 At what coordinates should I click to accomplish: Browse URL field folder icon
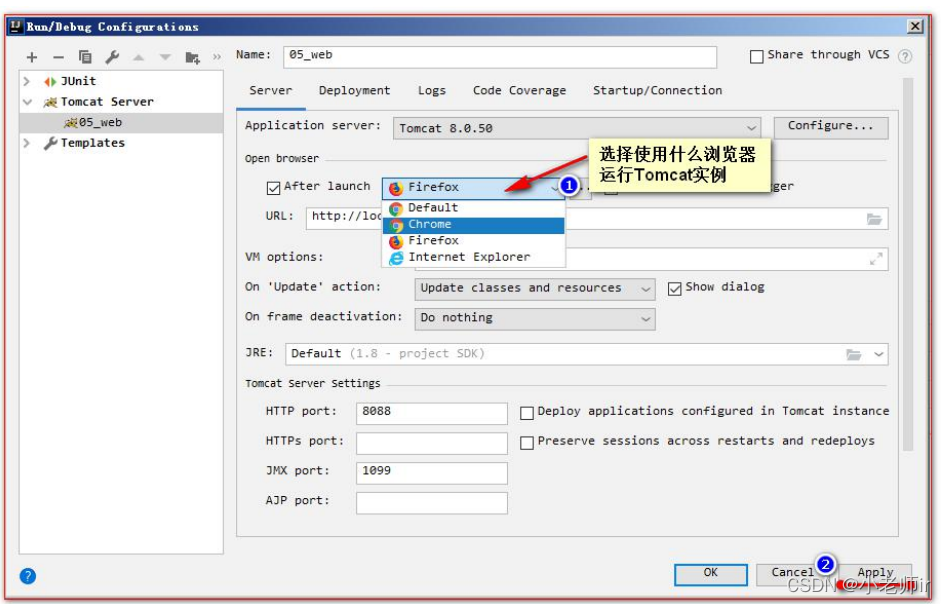pos(874,219)
